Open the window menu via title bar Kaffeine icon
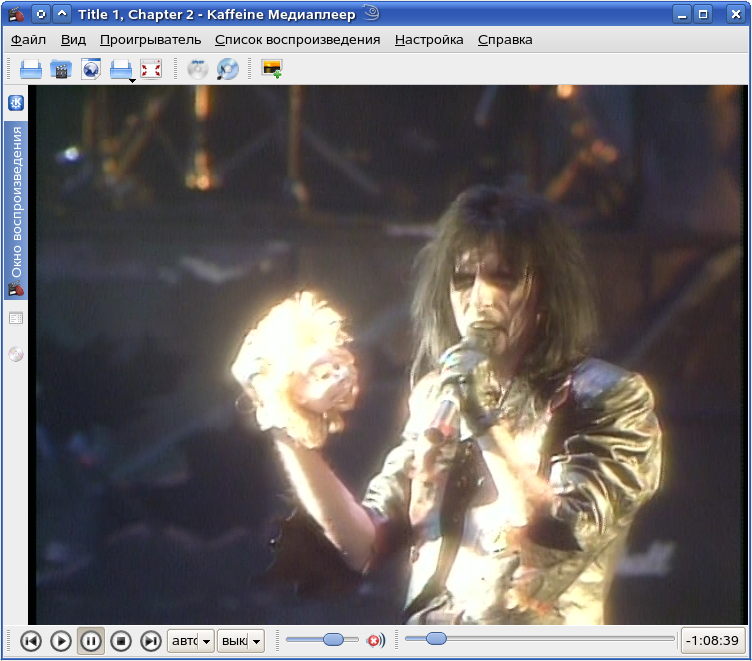The width and height of the screenshot is (752, 661). [16, 14]
